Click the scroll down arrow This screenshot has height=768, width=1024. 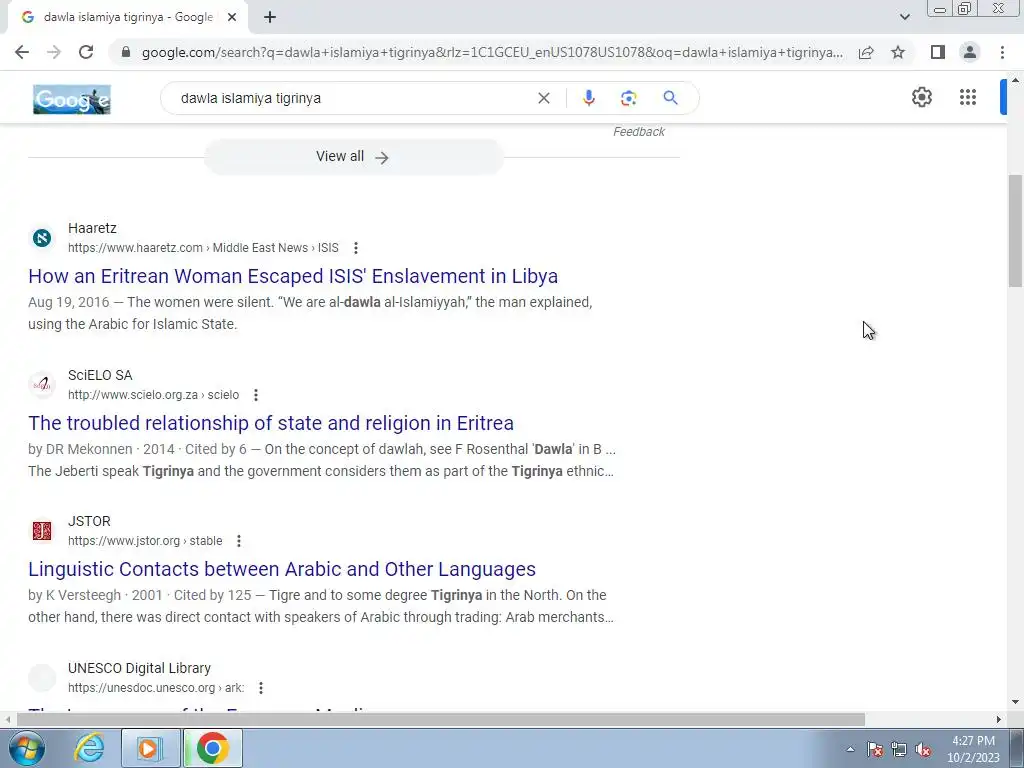(1015, 702)
